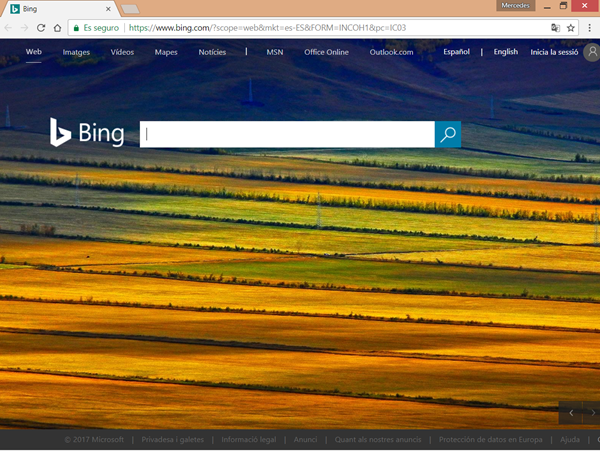Open a new browser tab

click(x=130, y=9)
